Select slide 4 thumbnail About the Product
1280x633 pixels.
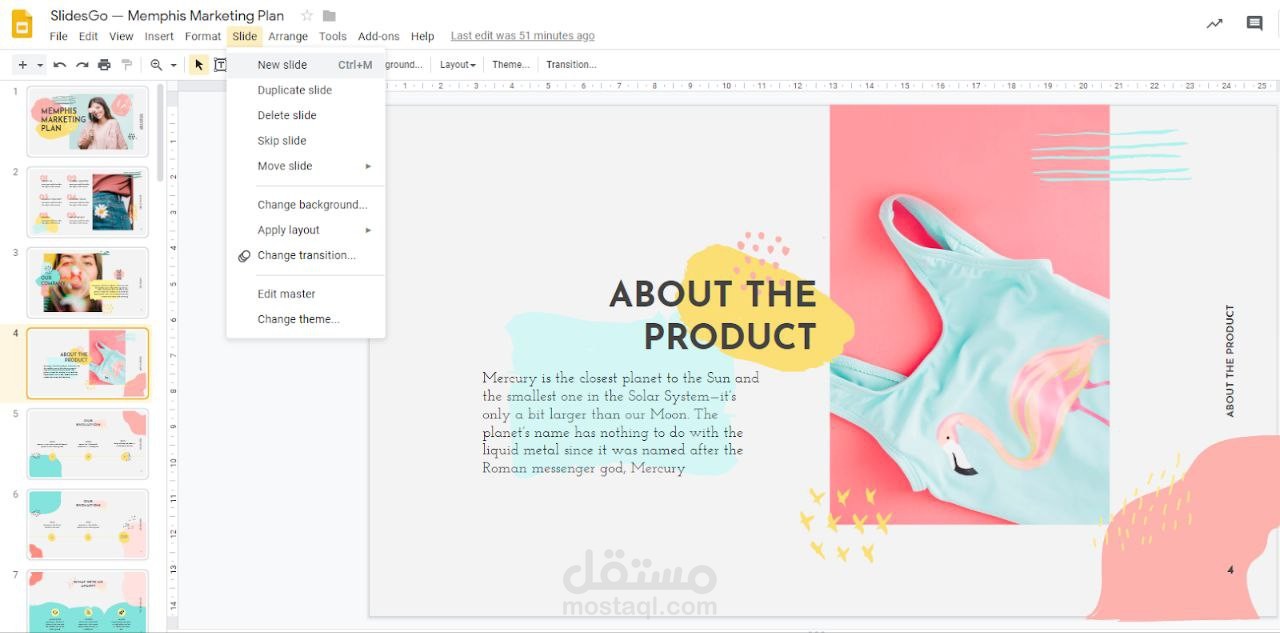coord(88,363)
